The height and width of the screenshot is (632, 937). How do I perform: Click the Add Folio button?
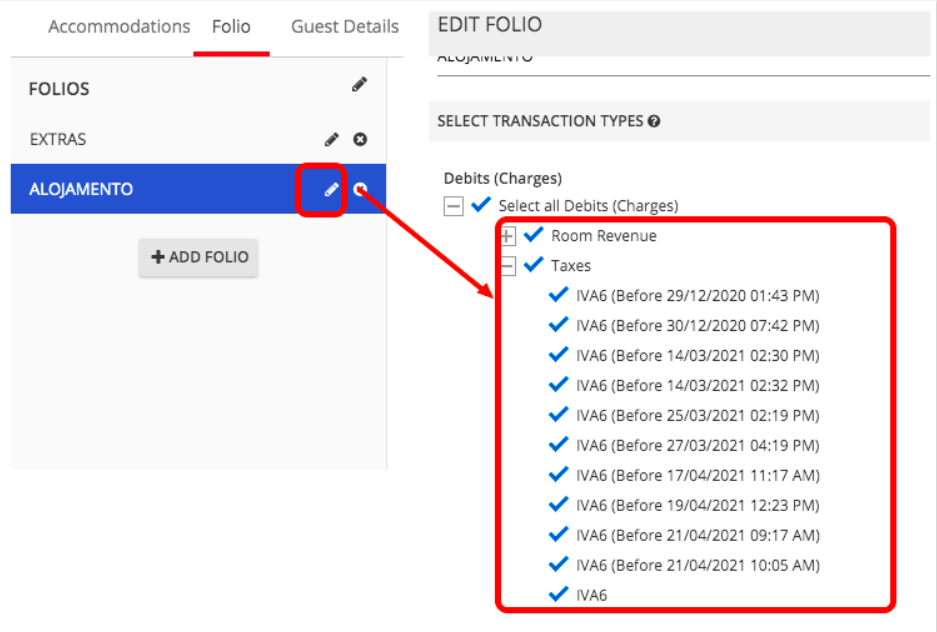coord(198,257)
